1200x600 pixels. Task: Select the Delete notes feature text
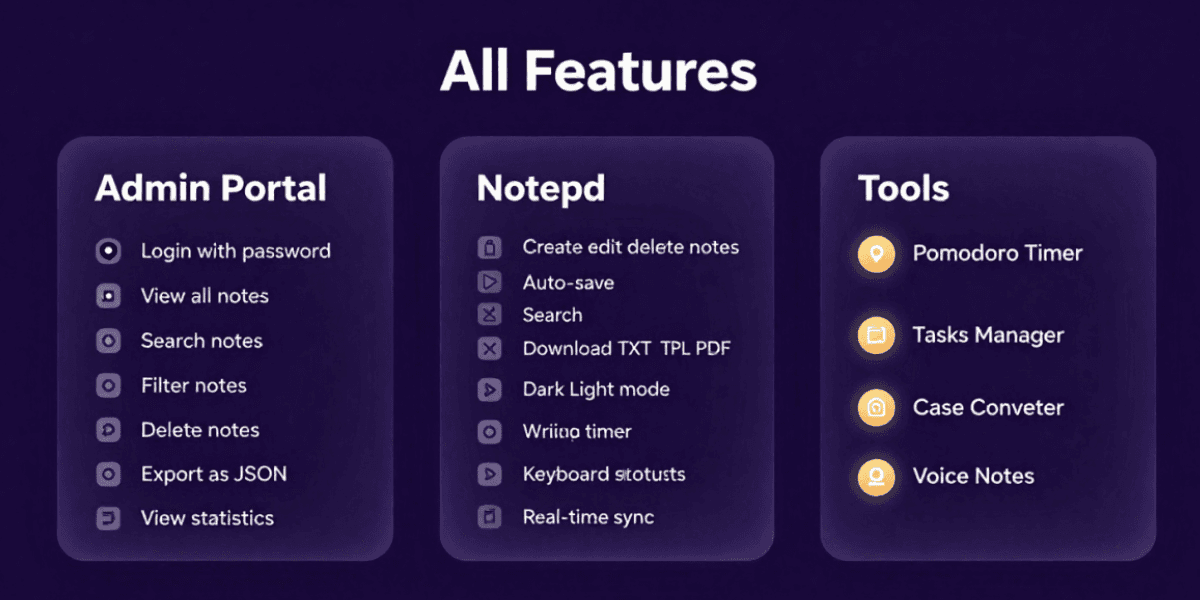pyautogui.click(x=200, y=430)
